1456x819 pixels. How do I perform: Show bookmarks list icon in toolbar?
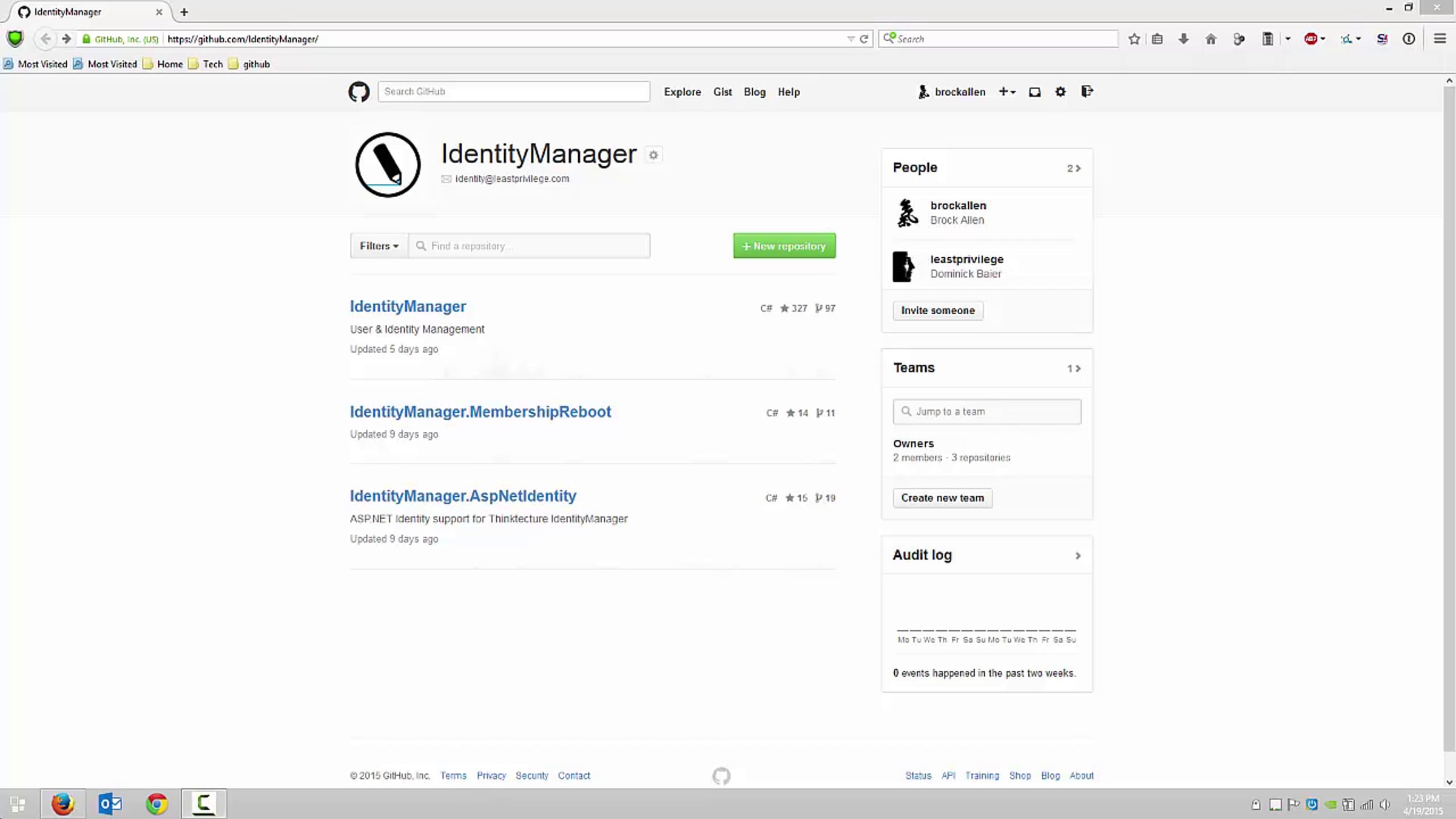[1158, 39]
